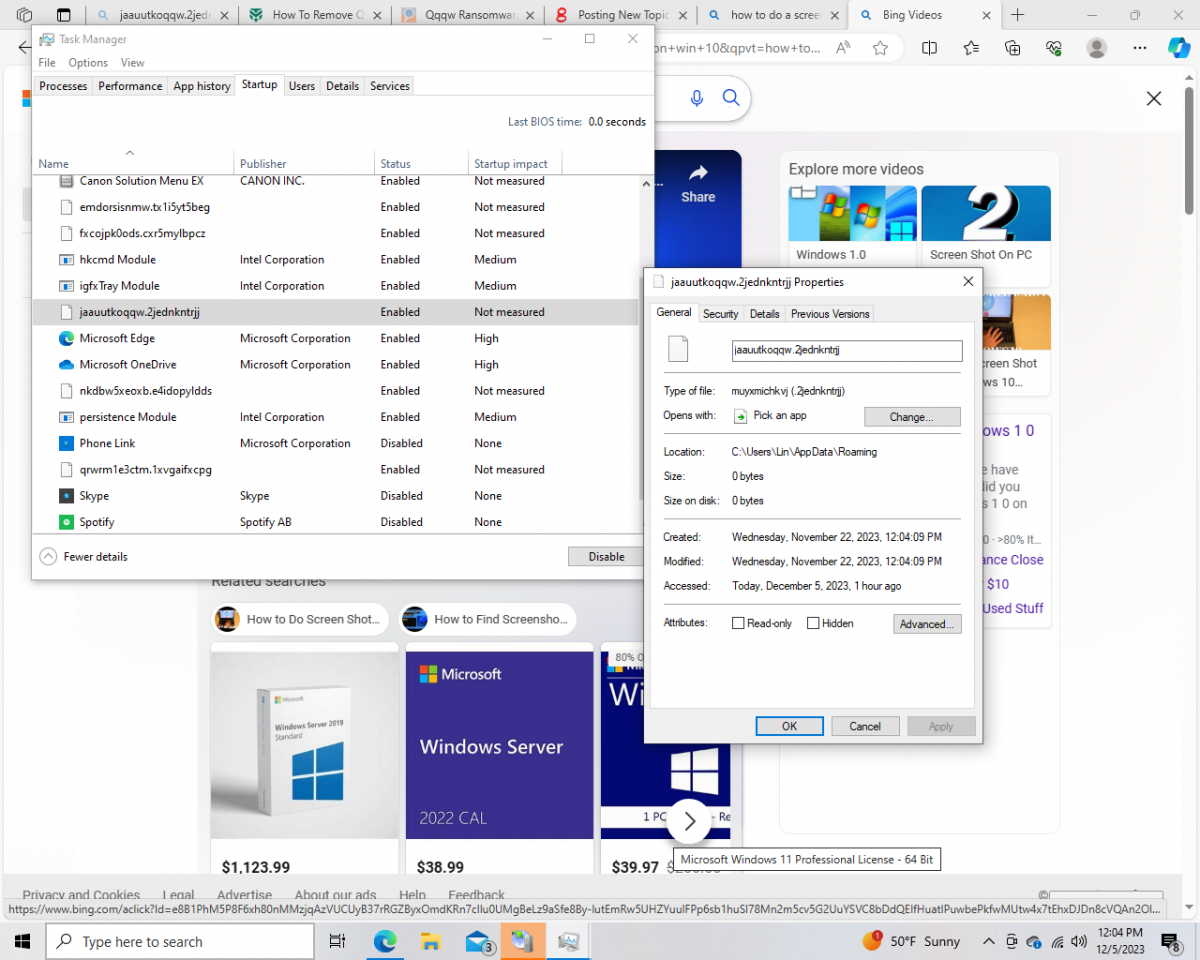
Task: Click the next arrow on the product carousel
Action: 689,821
